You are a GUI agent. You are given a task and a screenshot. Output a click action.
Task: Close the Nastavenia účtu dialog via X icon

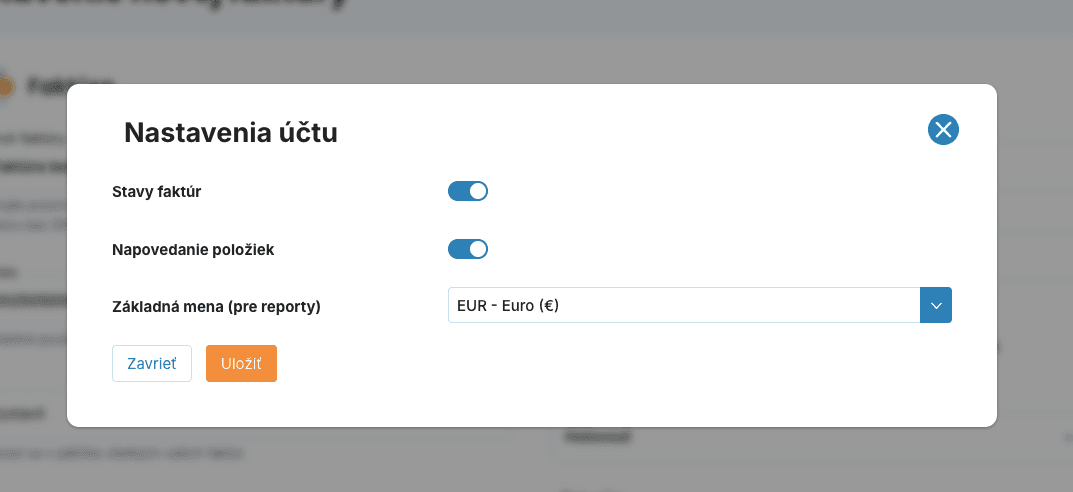tap(943, 129)
